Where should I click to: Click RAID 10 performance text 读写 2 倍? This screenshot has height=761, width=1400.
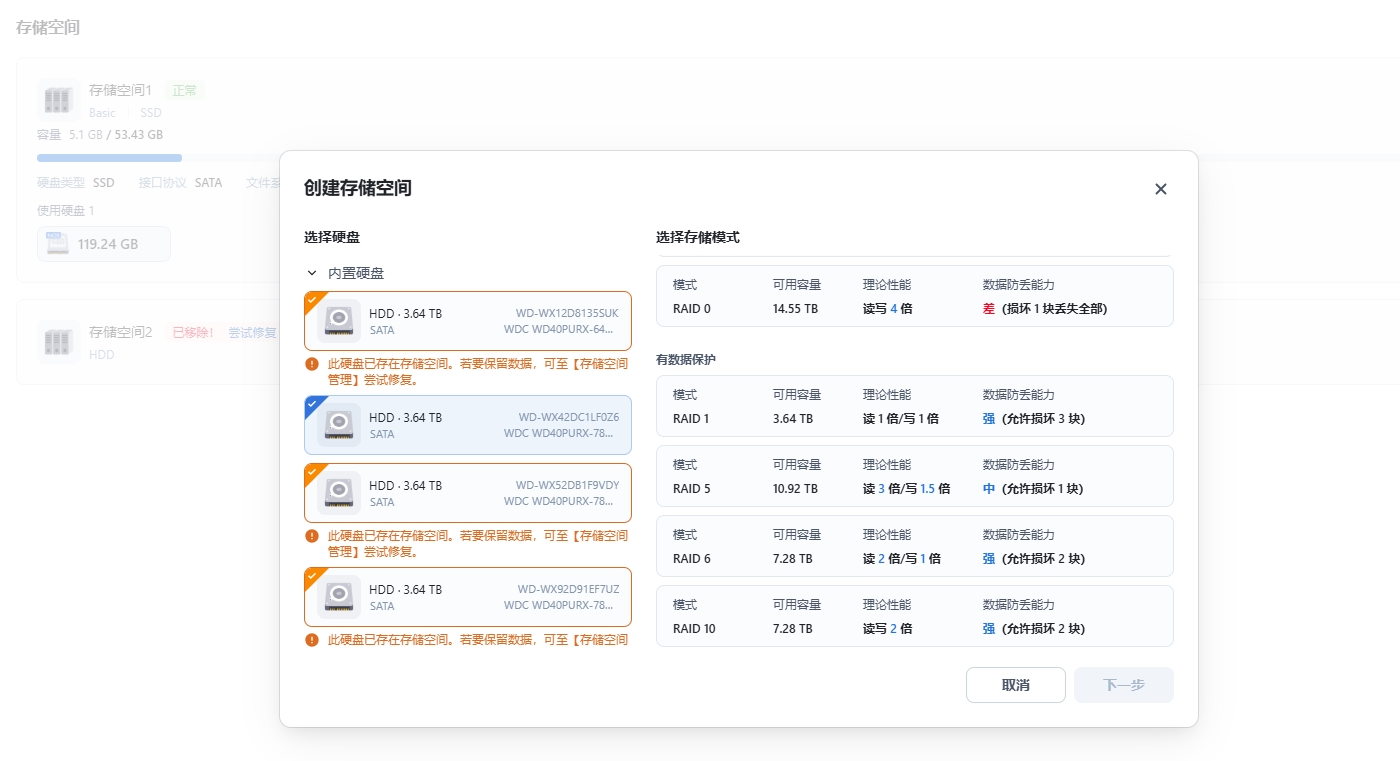click(x=888, y=629)
